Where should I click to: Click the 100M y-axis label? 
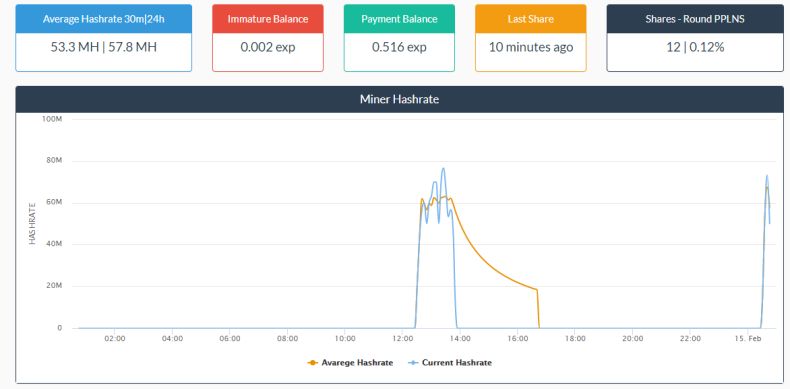point(53,119)
